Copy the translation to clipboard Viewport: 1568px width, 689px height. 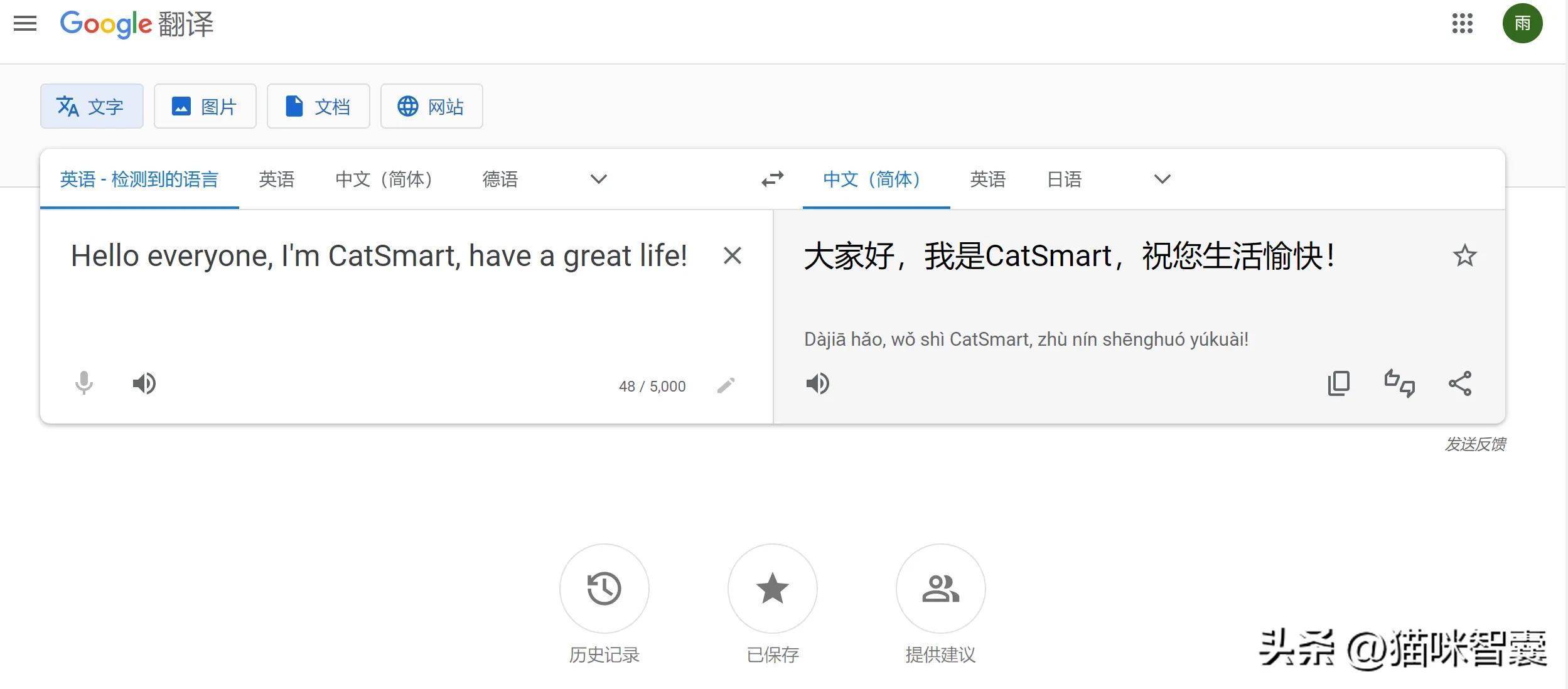click(1339, 383)
